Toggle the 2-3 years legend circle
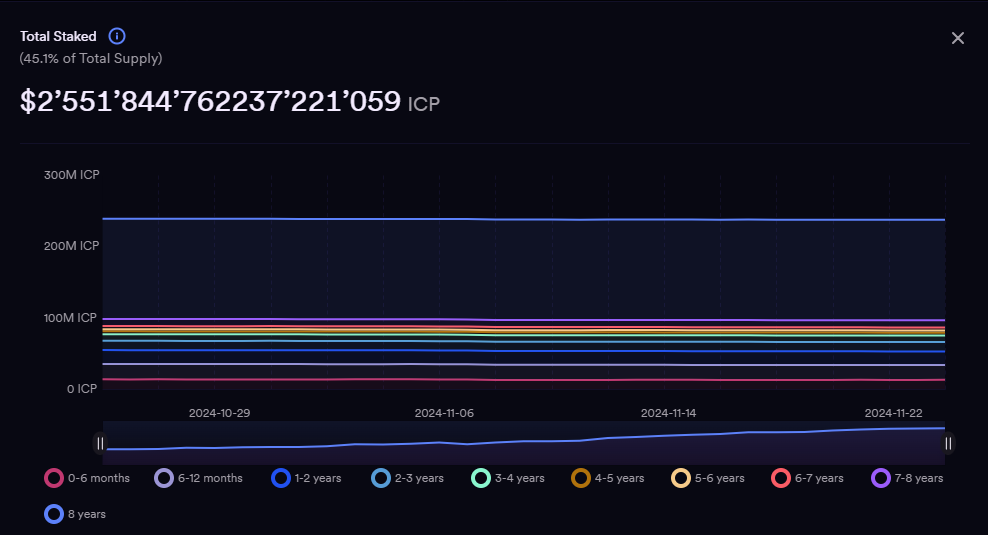 point(381,478)
